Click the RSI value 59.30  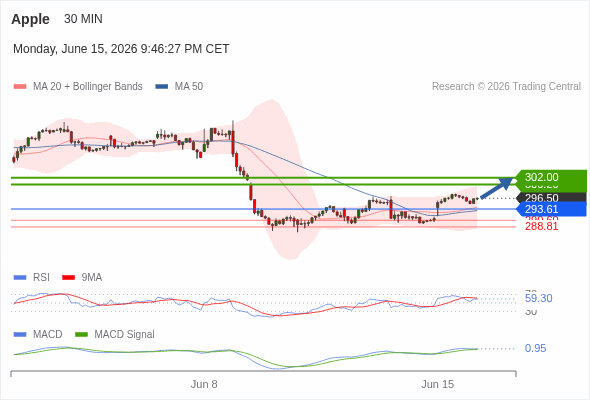point(538,298)
